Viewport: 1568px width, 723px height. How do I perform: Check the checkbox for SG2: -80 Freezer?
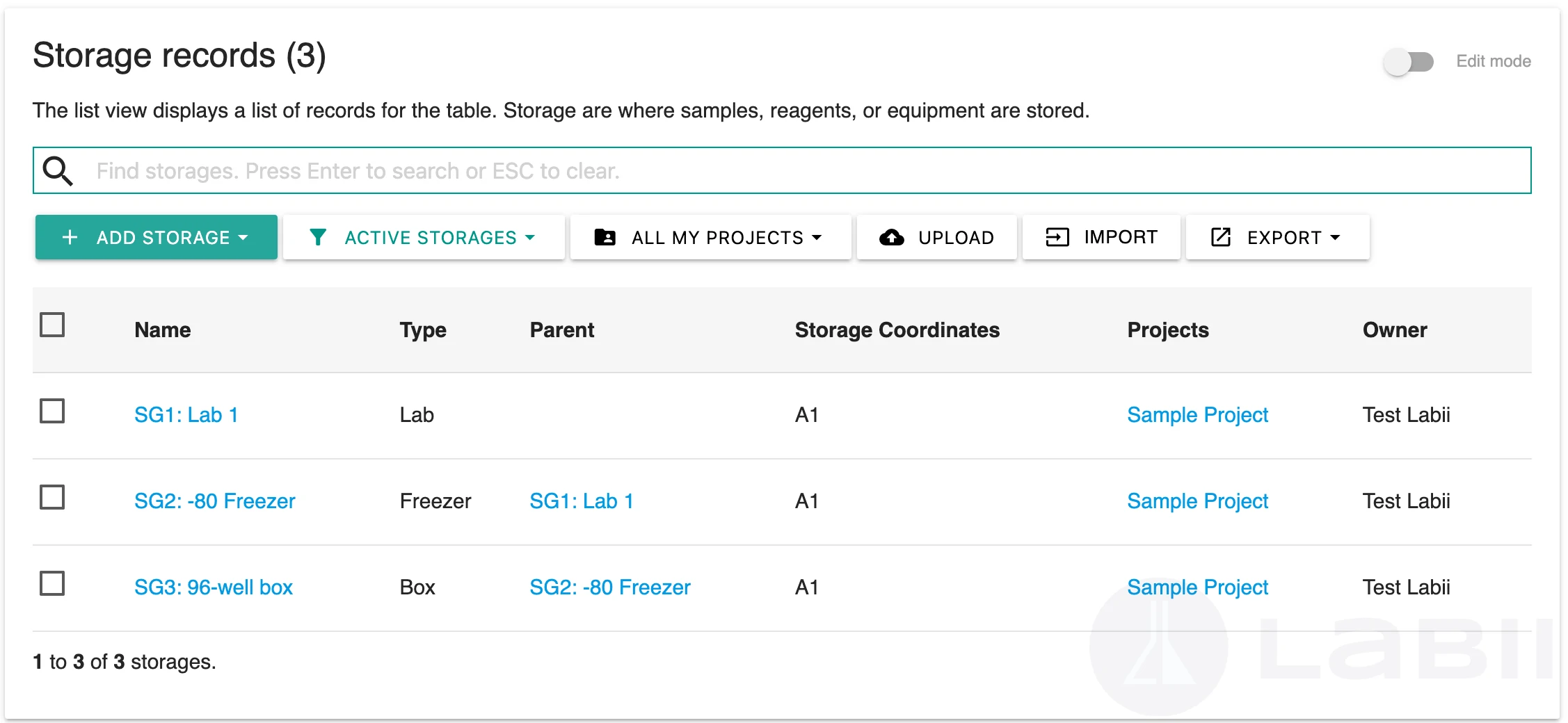click(x=53, y=497)
